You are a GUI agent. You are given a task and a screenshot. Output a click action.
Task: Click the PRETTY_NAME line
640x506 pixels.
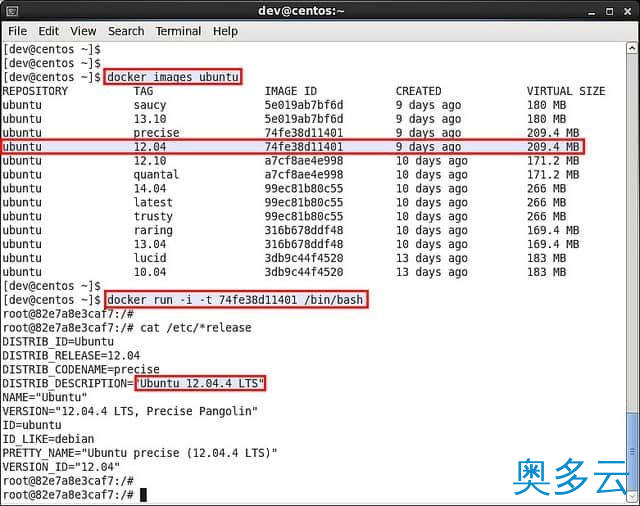point(140,453)
